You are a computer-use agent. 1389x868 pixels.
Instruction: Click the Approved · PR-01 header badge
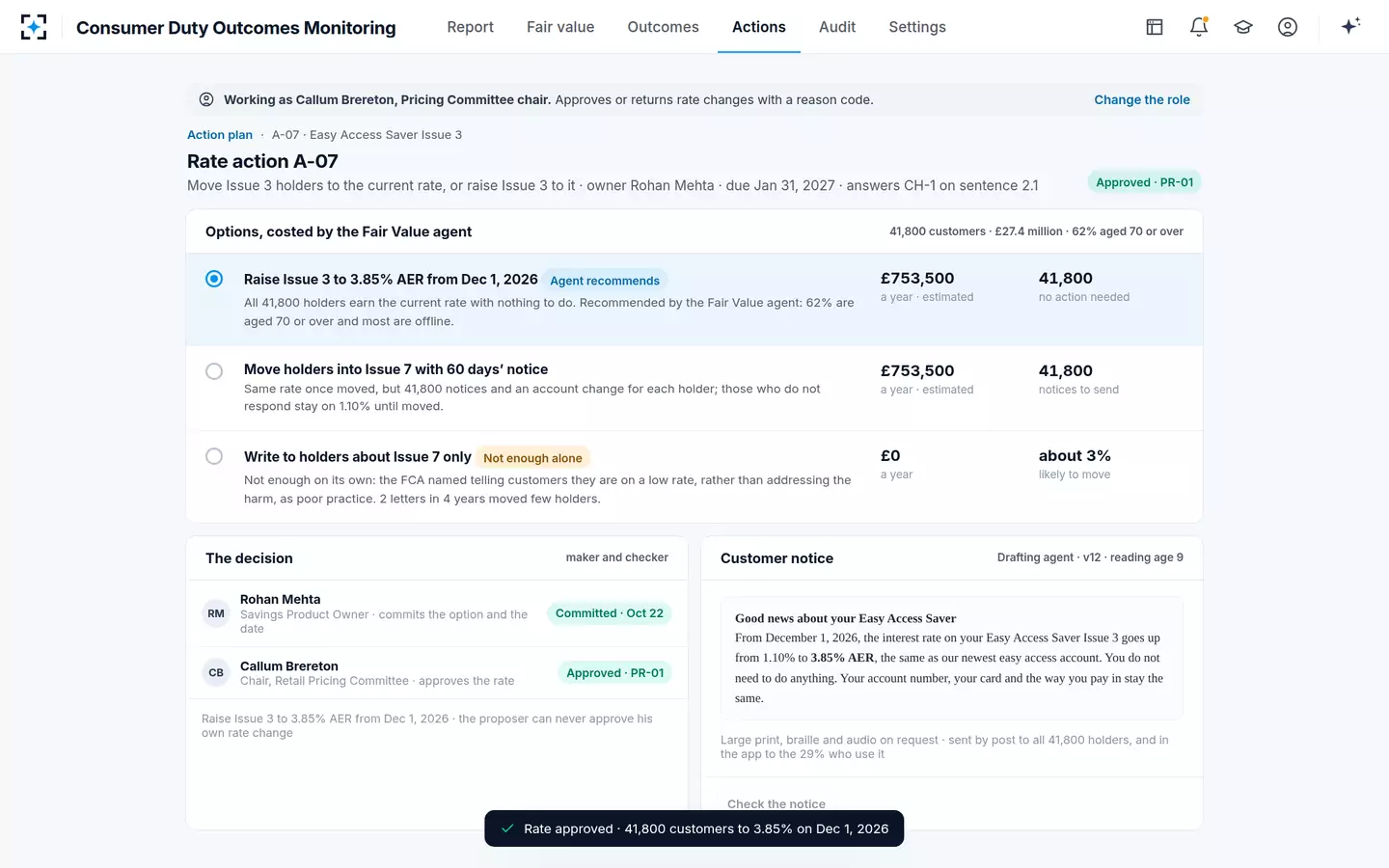(x=1145, y=182)
